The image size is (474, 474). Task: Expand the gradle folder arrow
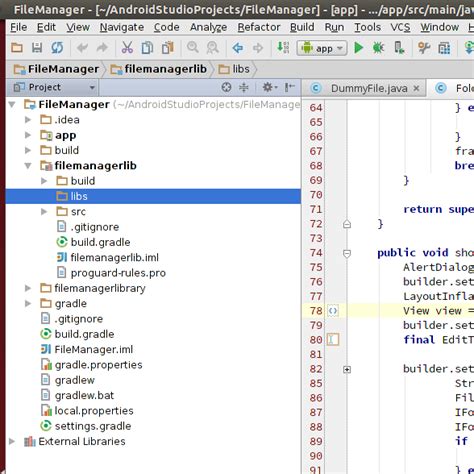click(28, 304)
